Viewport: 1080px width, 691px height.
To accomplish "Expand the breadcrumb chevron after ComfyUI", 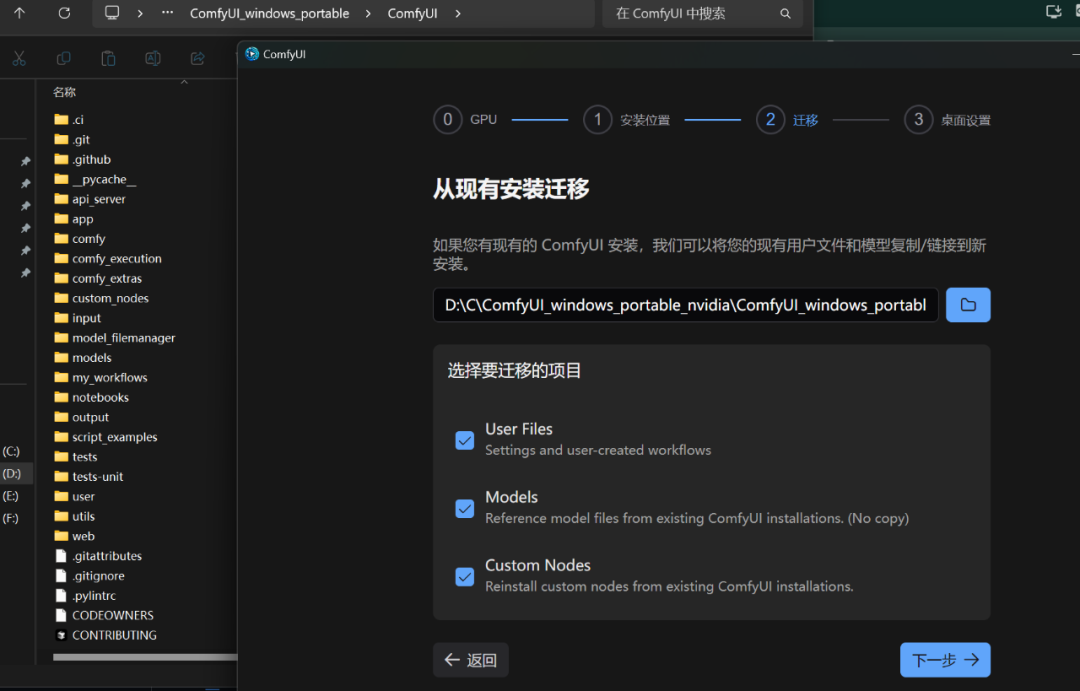I will [456, 14].
